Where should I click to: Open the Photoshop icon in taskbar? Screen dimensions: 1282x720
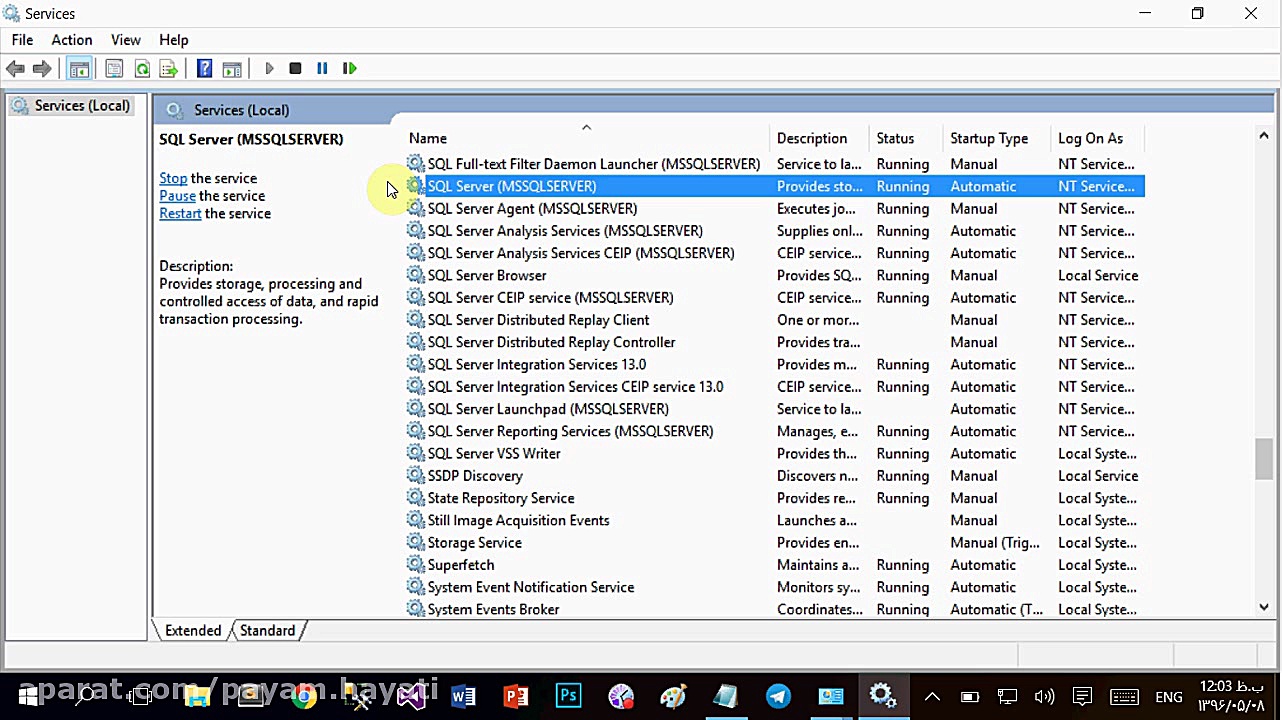(x=568, y=696)
